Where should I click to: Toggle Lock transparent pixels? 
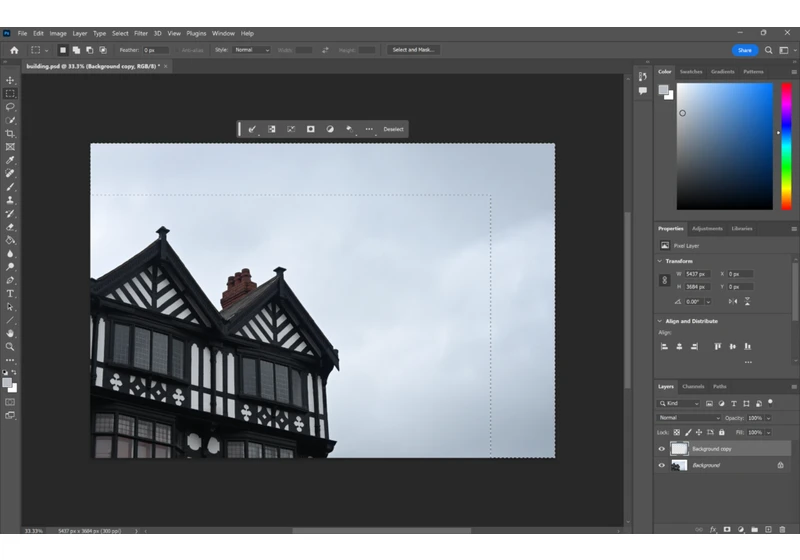click(677, 432)
